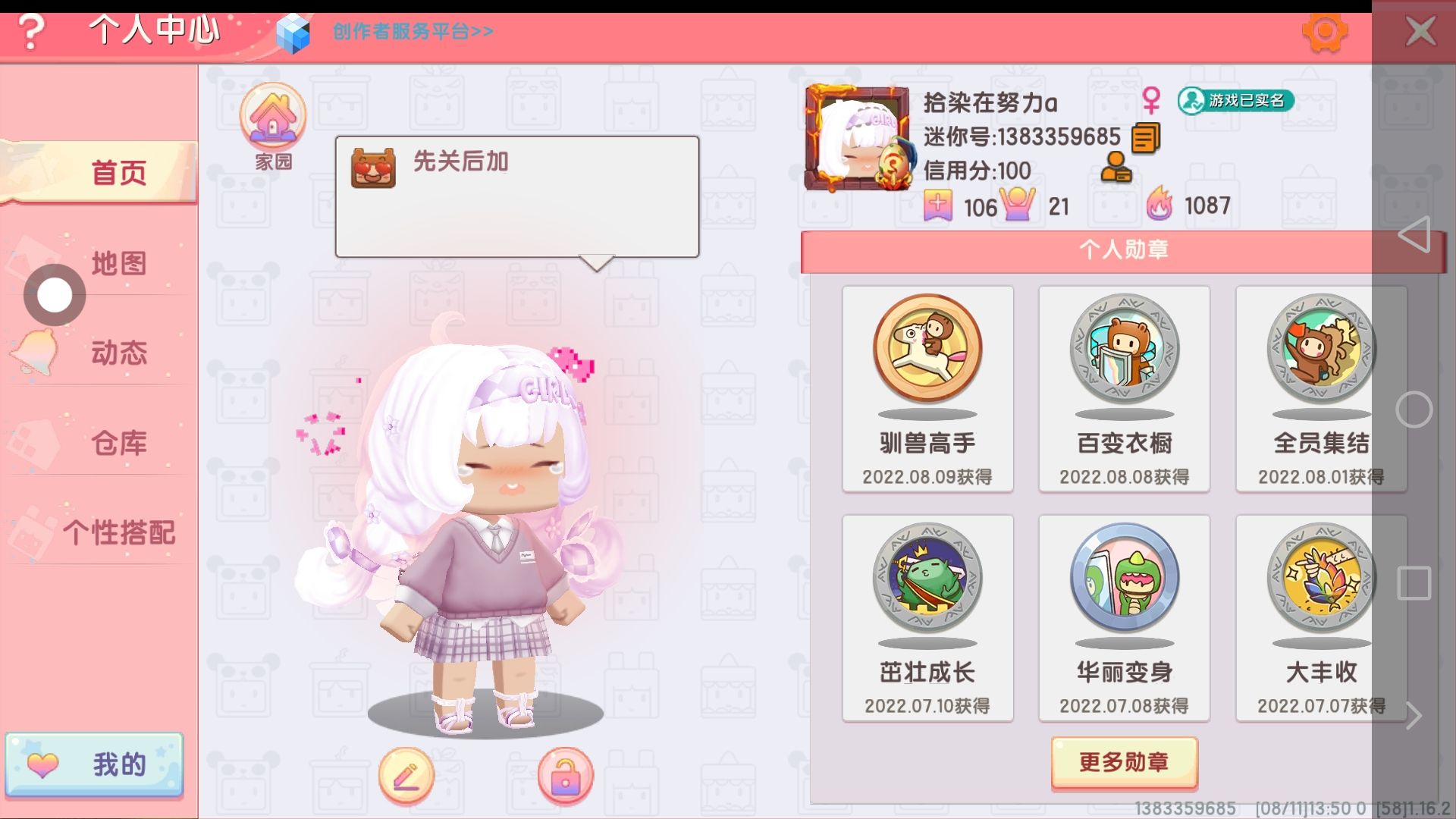Expand the side panel left triangle
The width and height of the screenshot is (1456, 819).
(x=1414, y=234)
